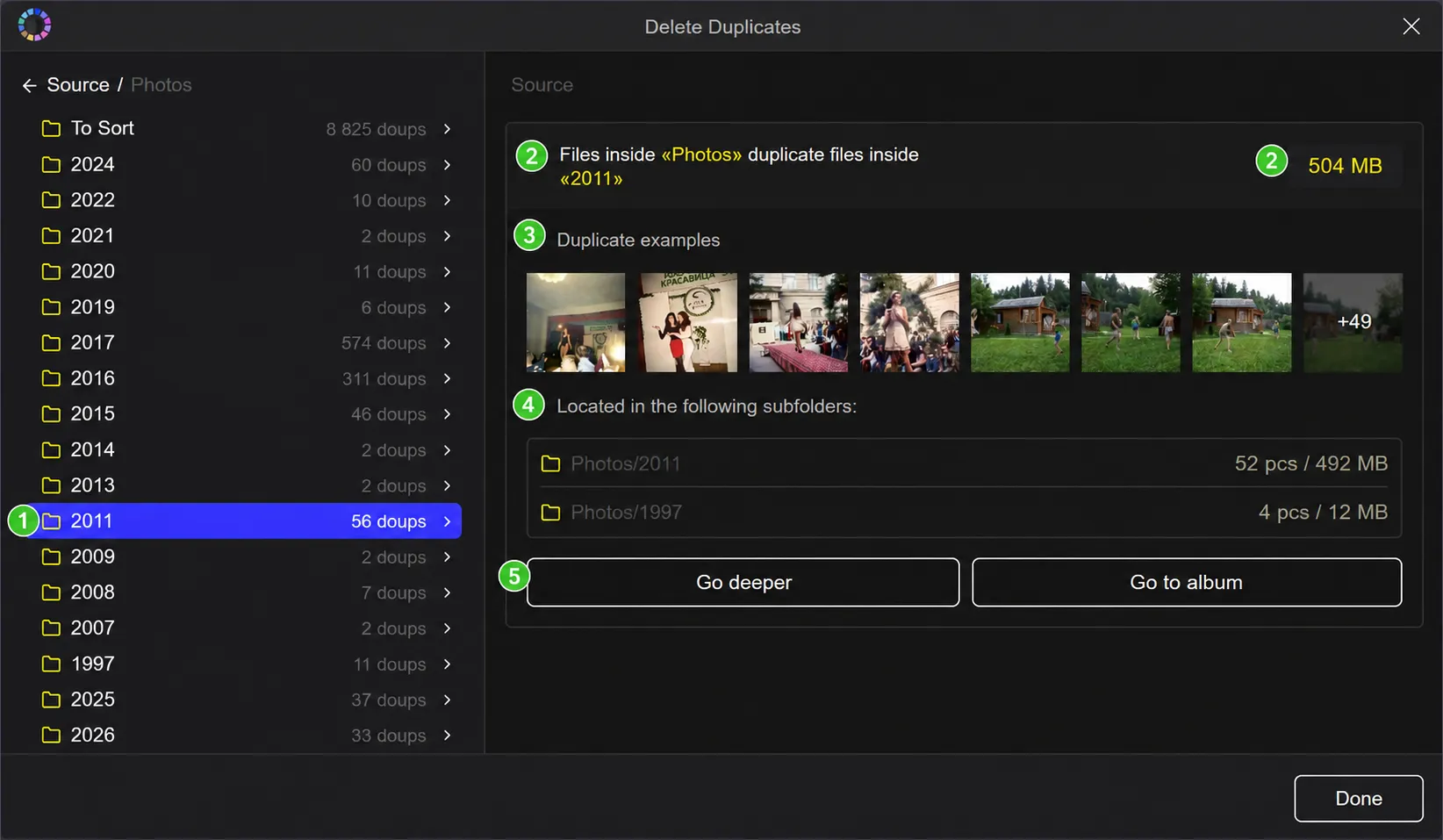The image size is (1443, 840).
Task: Select the 2013 folder name
Action: click(93, 485)
